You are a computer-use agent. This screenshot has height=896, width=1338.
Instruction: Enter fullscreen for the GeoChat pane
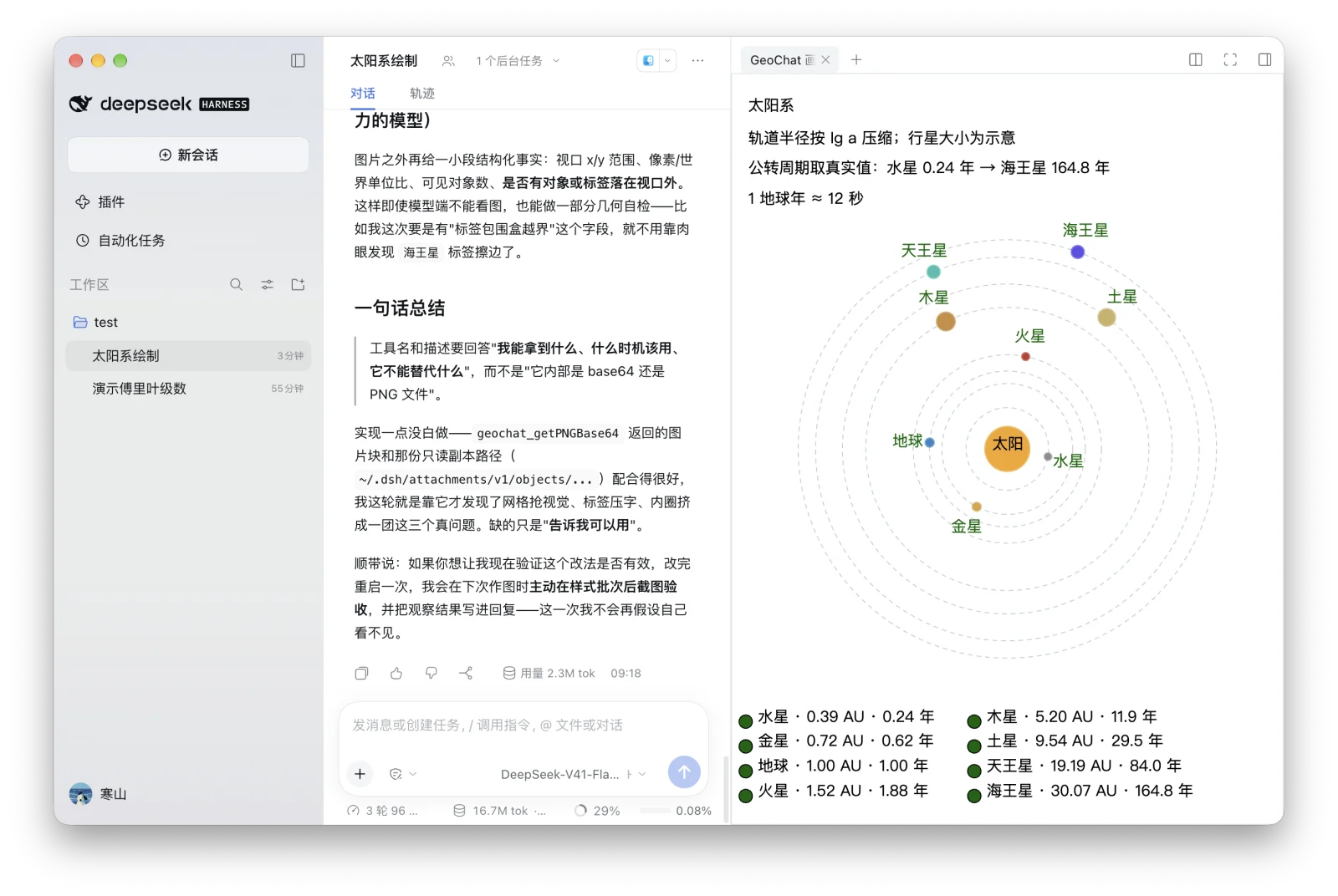pos(1230,59)
